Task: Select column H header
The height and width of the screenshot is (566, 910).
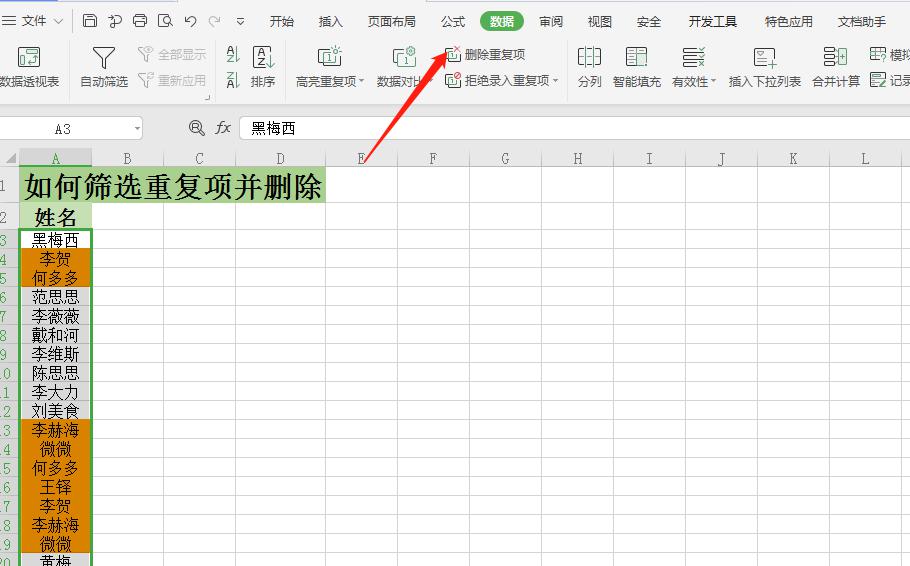Action: [577, 158]
